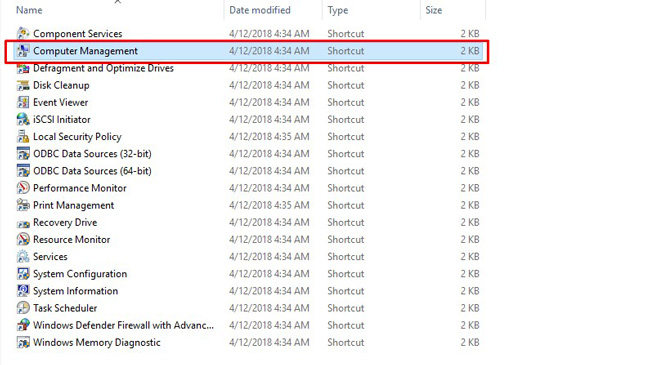The height and width of the screenshot is (365, 650).
Task: Click the Disk Cleanup icon
Action: point(23,85)
